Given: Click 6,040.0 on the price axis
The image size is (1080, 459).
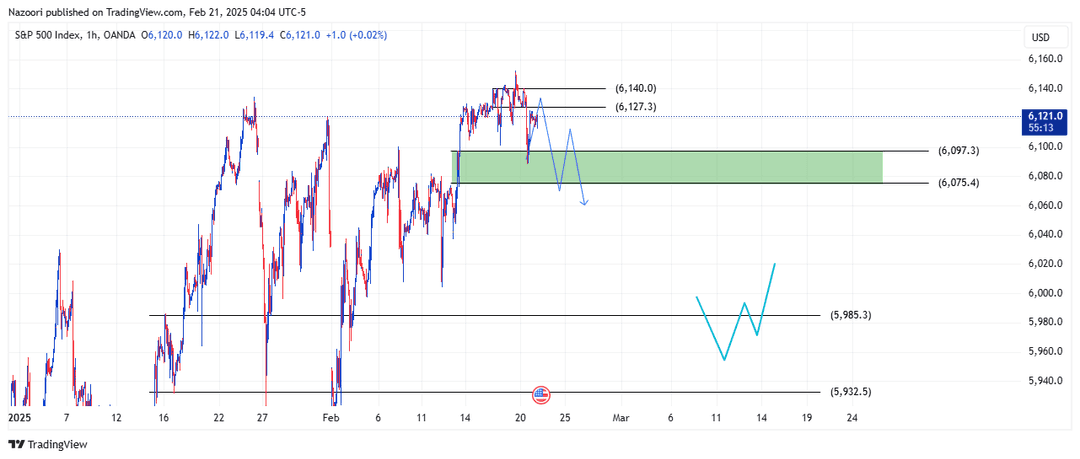Looking at the screenshot, I should tap(1045, 234).
